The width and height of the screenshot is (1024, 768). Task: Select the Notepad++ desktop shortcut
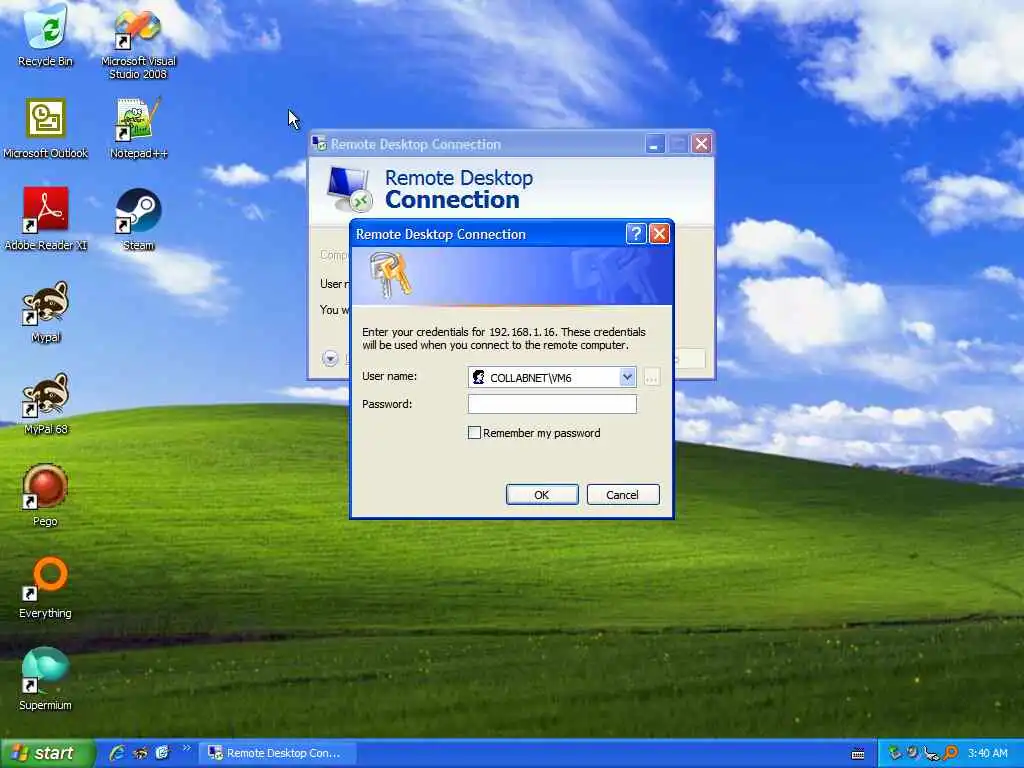(x=138, y=128)
